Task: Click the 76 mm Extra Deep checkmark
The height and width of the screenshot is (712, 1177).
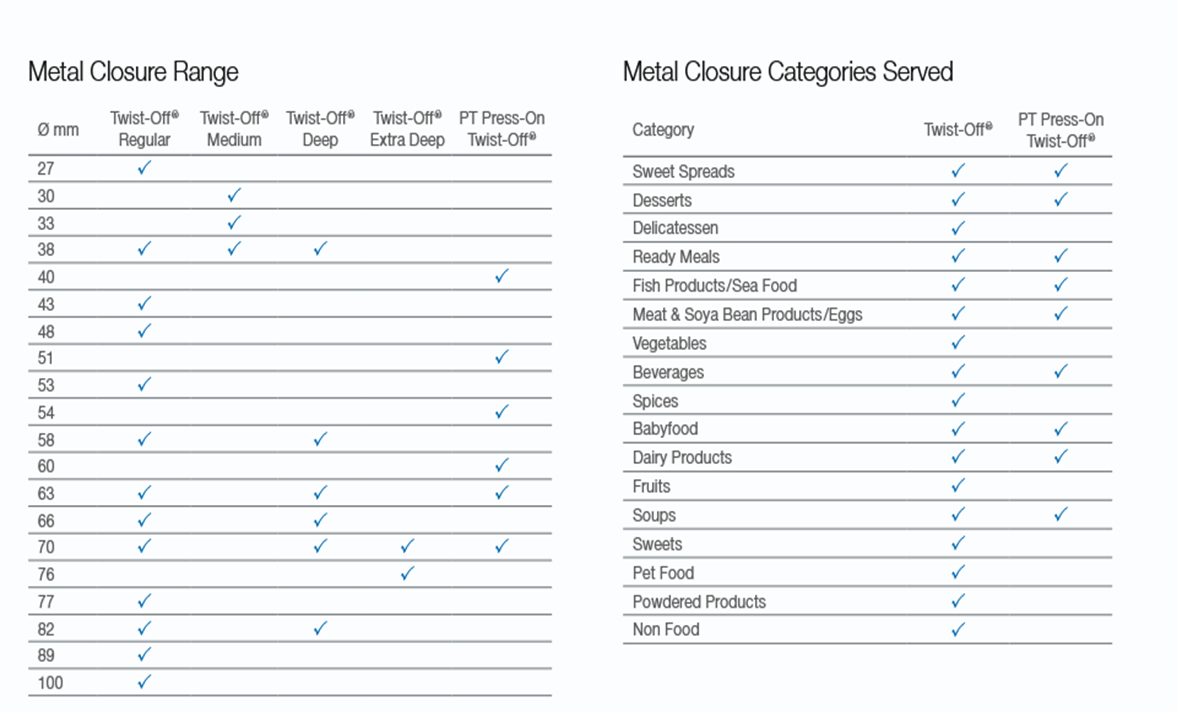Action: tap(407, 574)
